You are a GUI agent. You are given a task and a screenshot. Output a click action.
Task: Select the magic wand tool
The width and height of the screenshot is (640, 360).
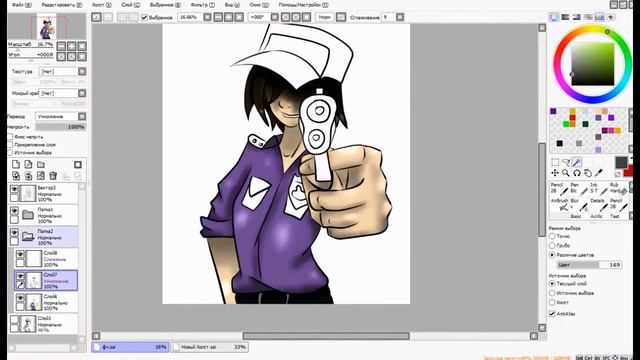pos(576,162)
